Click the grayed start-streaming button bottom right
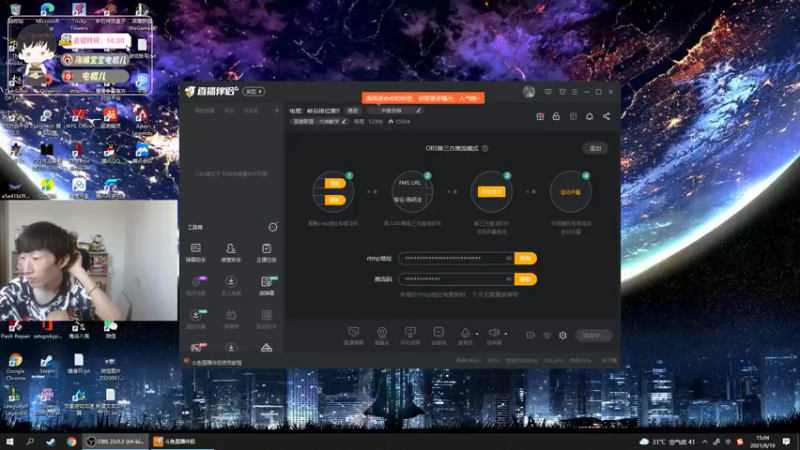Viewport: 800px width, 450px height. pos(593,335)
